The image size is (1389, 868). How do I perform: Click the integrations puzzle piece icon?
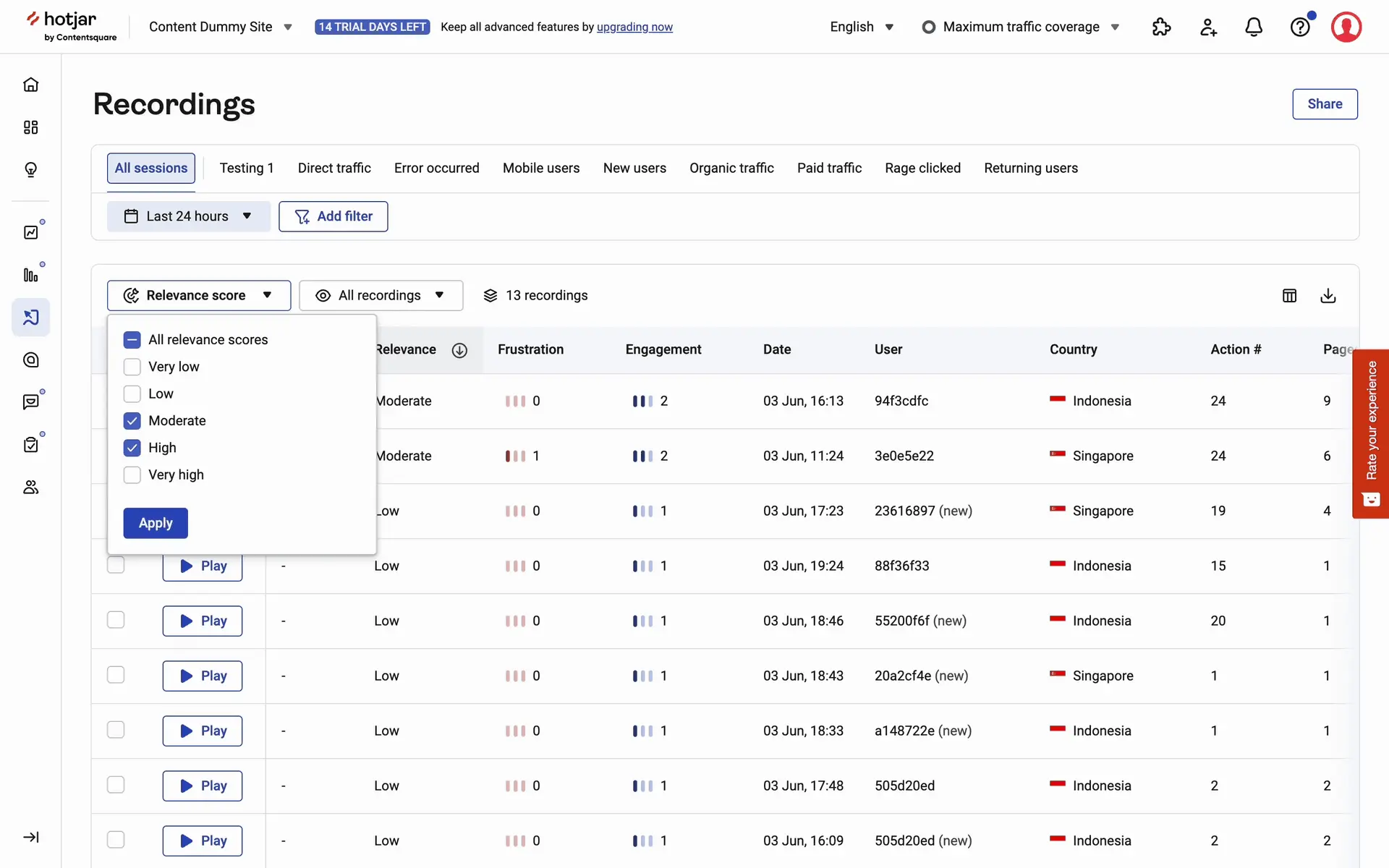pos(1161,27)
